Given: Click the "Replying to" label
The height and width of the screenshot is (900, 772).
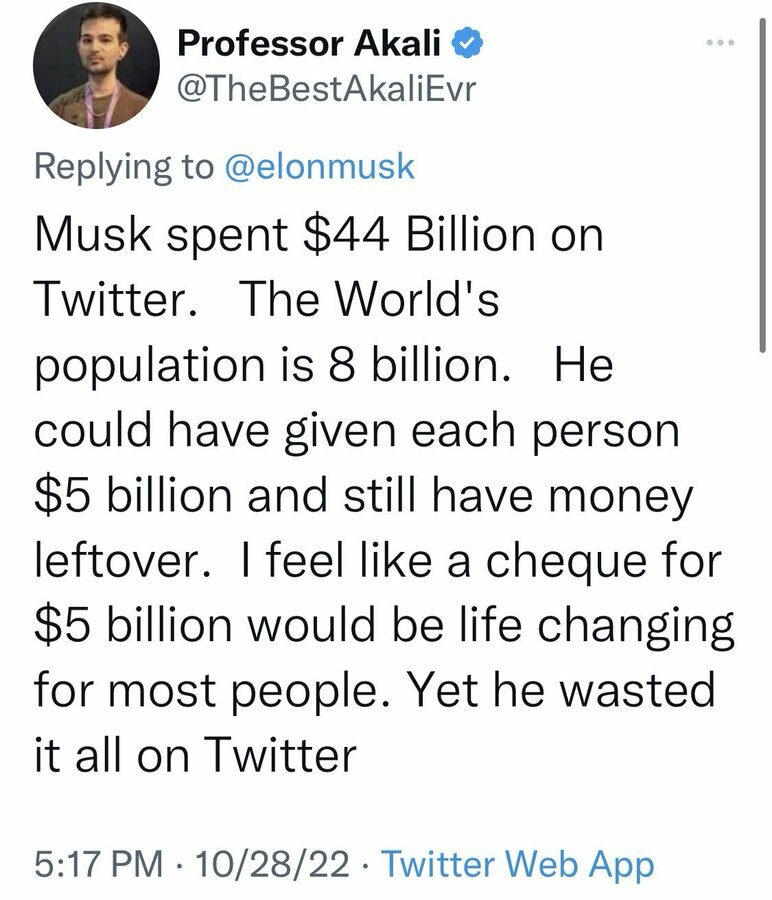Looking at the screenshot, I should 124,166.
